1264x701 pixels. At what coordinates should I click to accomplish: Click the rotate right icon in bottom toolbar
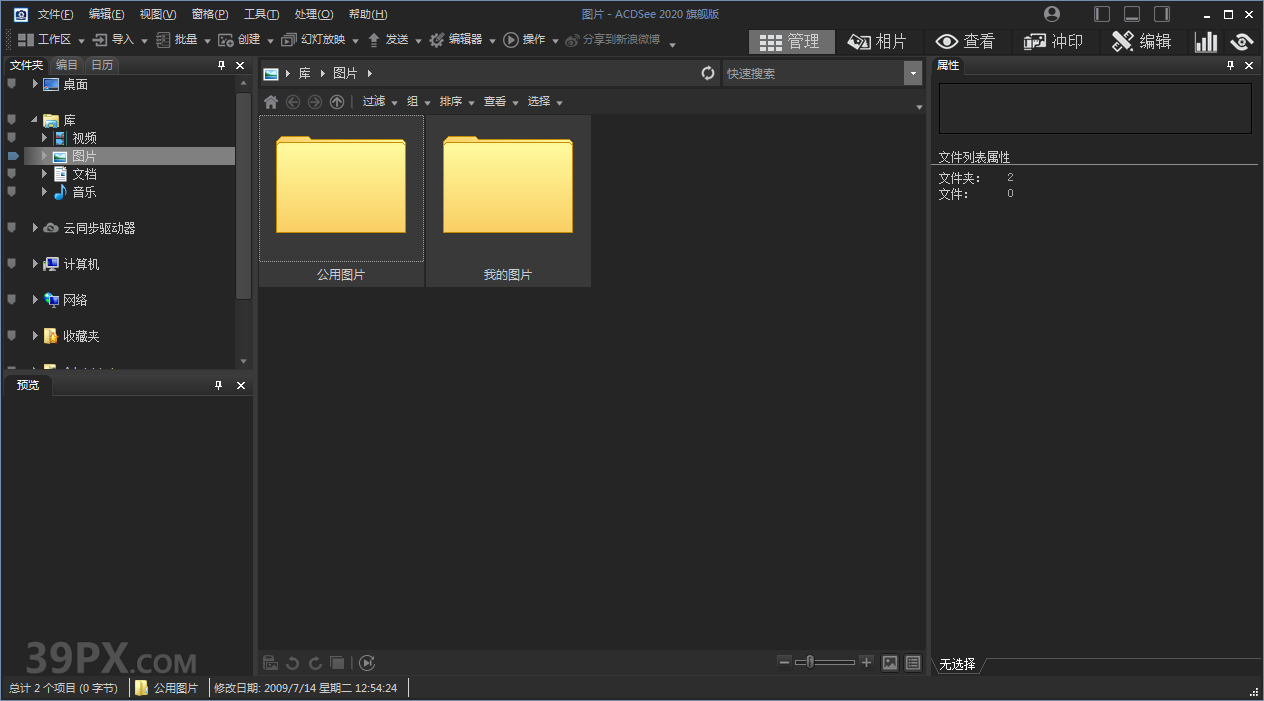[x=315, y=663]
